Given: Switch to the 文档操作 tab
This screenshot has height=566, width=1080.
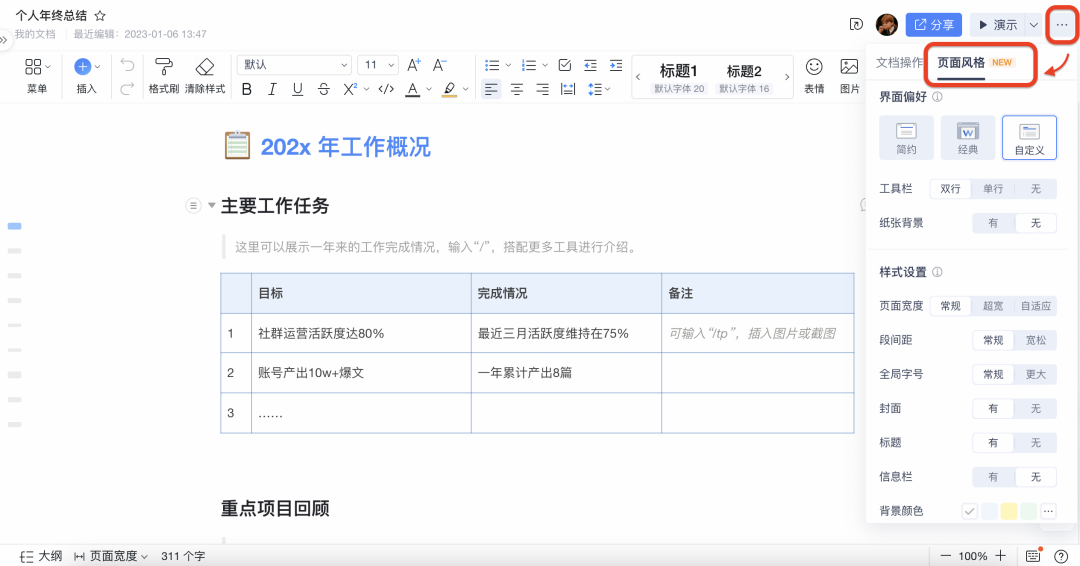Looking at the screenshot, I should click(899, 62).
